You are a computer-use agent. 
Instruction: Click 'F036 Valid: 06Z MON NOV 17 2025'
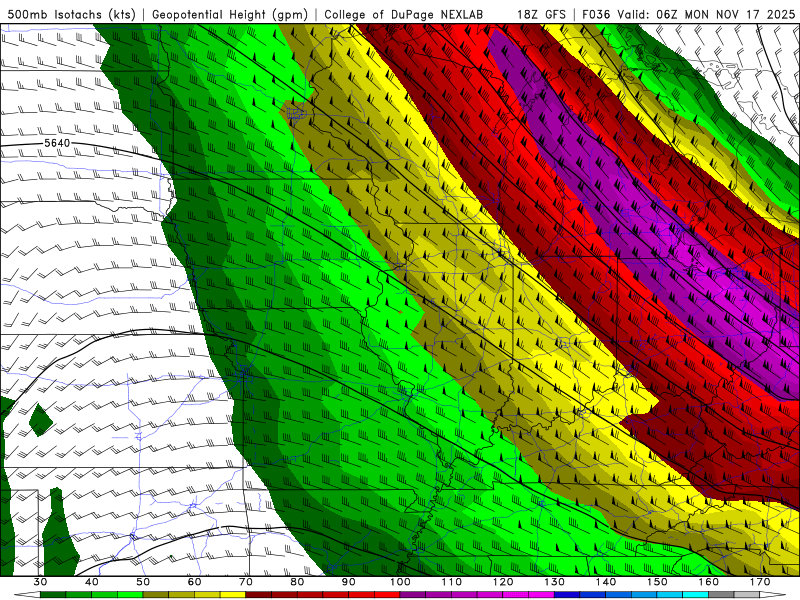688,14
